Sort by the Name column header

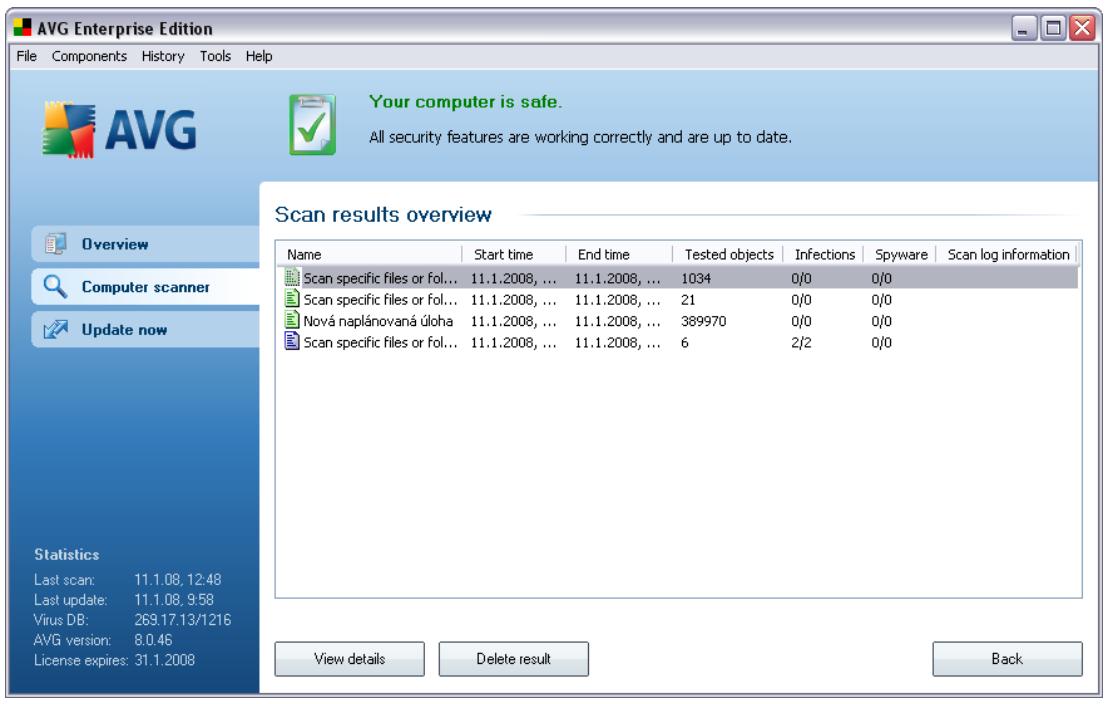tap(370, 254)
